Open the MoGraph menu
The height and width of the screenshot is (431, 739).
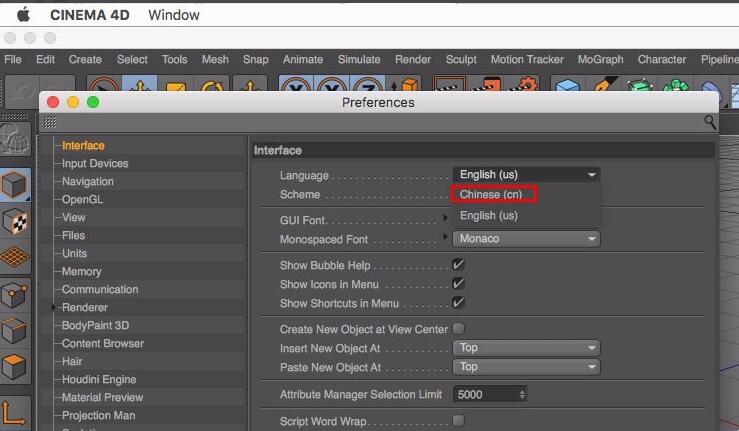pyautogui.click(x=600, y=59)
